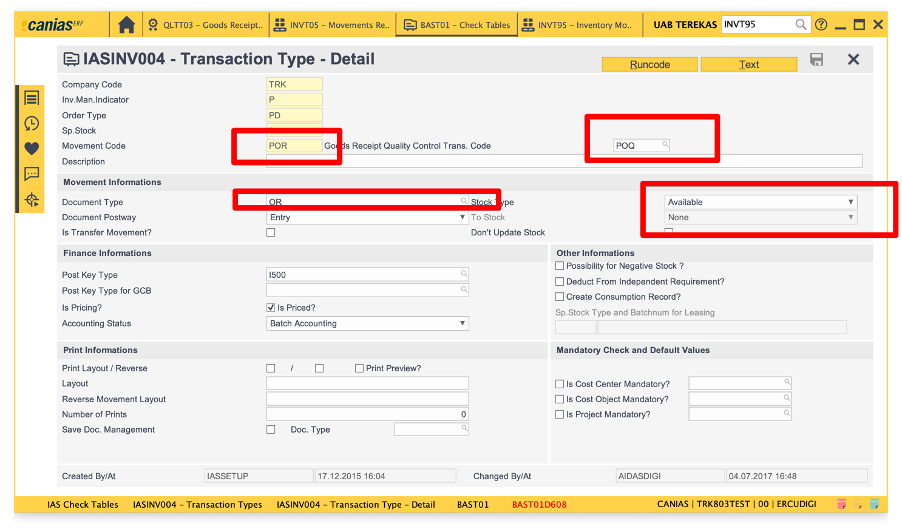902x530 pixels.
Task: Check the Is Transfer Movement checkbox
Action: pos(270,233)
